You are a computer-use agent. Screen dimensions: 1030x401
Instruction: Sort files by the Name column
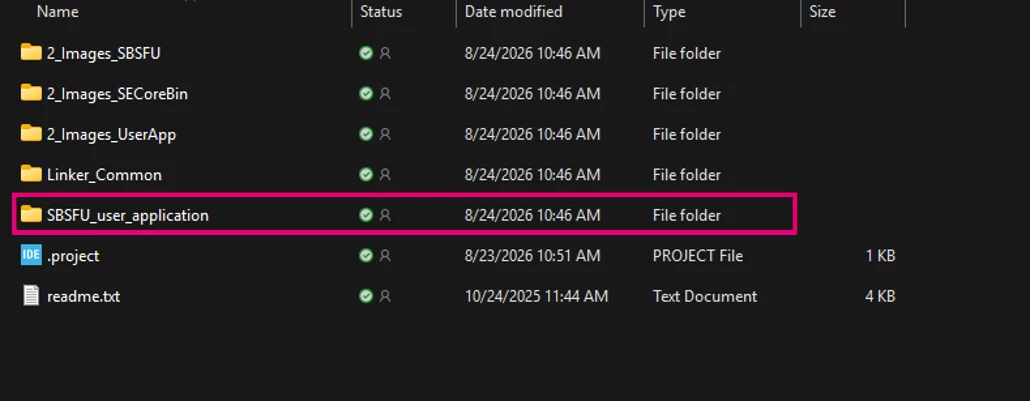(x=57, y=12)
